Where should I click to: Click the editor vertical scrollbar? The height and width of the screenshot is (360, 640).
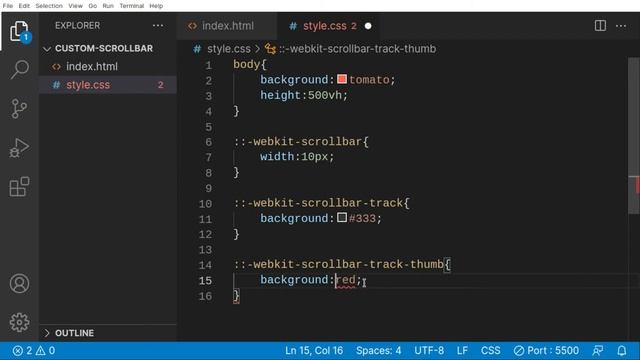tap(633, 136)
